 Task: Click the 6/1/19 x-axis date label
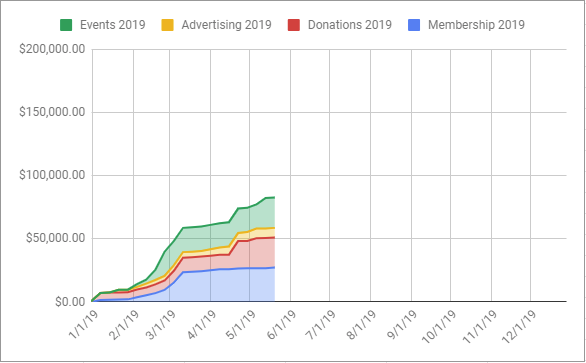coord(282,324)
